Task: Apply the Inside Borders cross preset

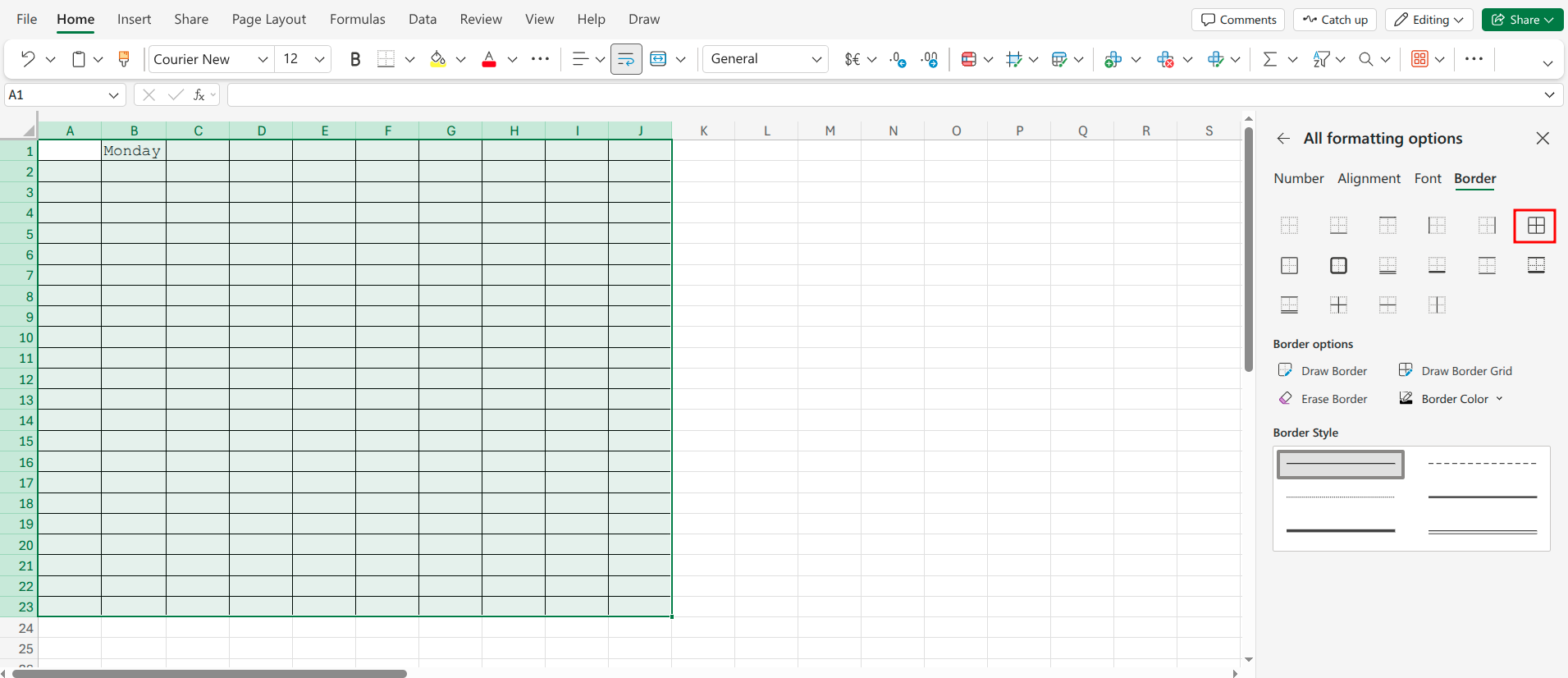Action: (1339, 305)
